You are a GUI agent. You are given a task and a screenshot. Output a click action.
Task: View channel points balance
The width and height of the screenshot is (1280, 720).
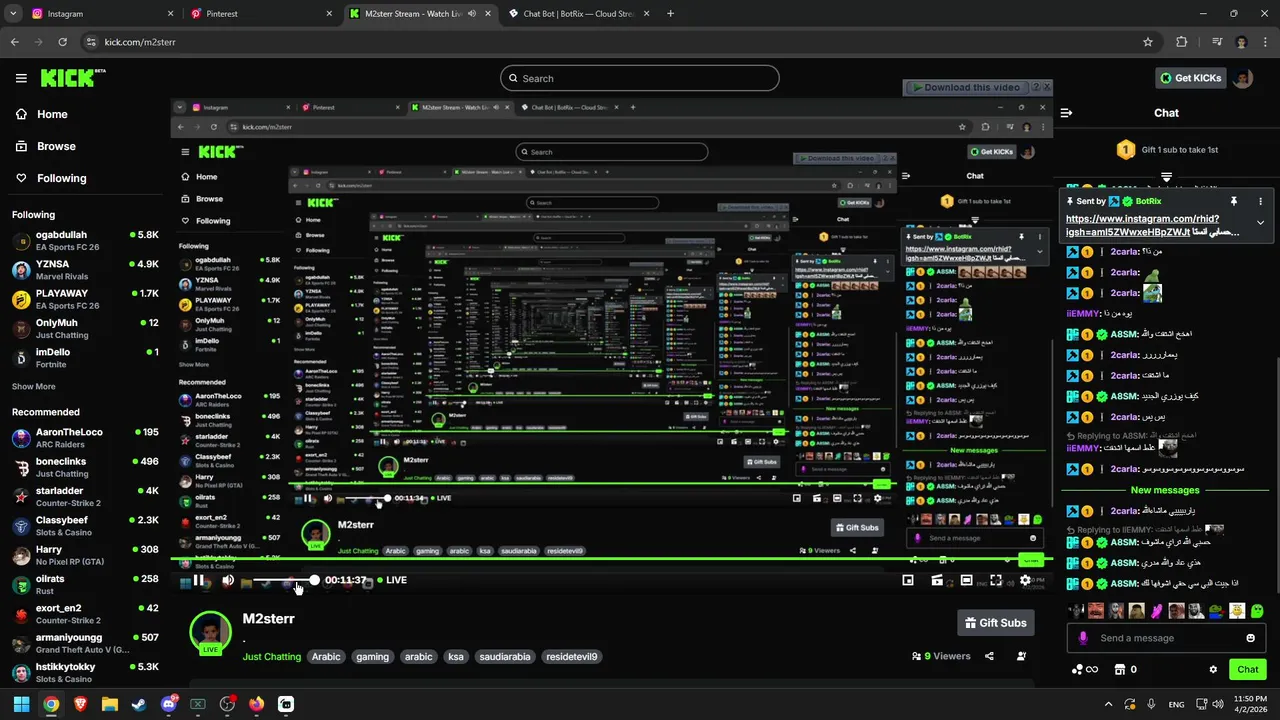pos(1085,669)
